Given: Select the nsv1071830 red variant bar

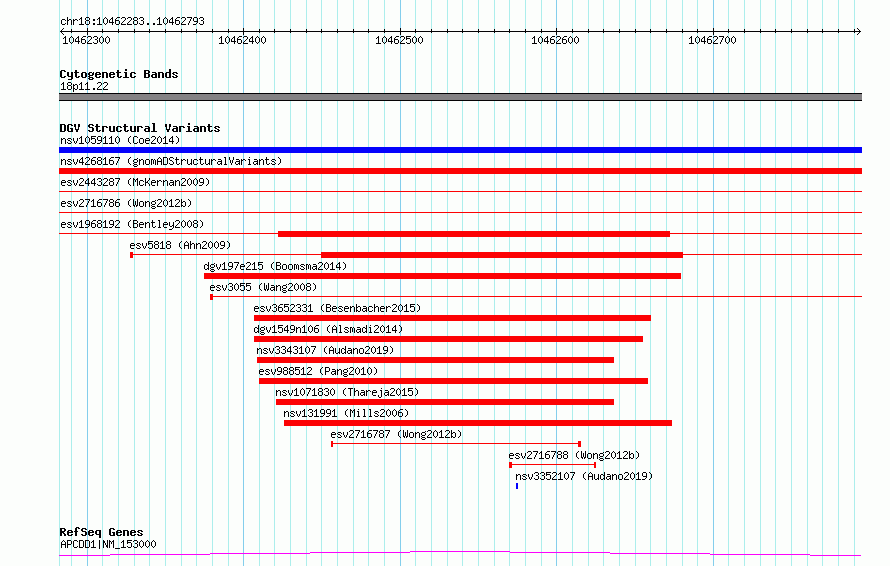Looking at the screenshot, I should 445,402.
